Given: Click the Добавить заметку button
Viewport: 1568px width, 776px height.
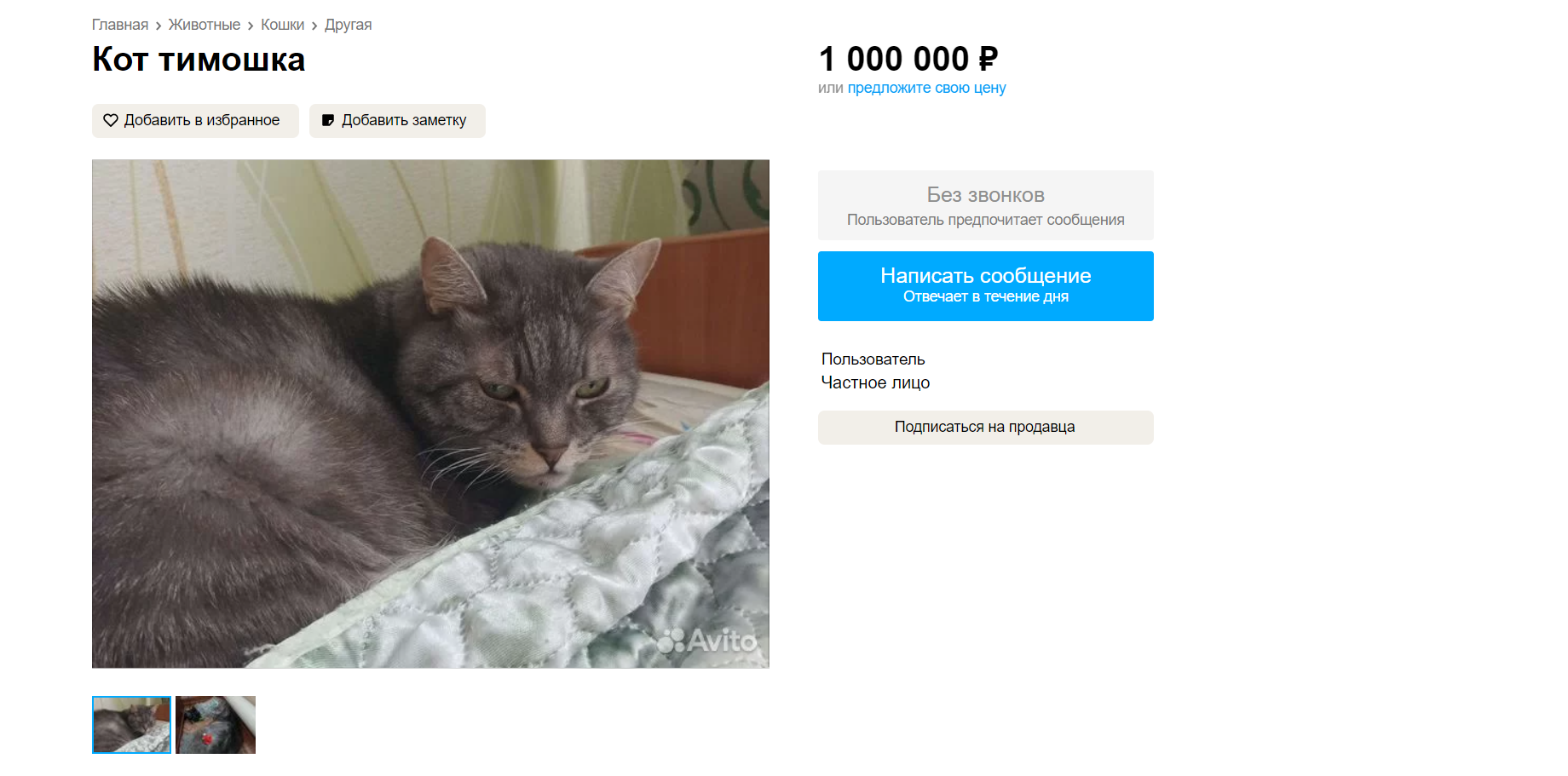Looking at the screenshot, I should click(397, 121).
